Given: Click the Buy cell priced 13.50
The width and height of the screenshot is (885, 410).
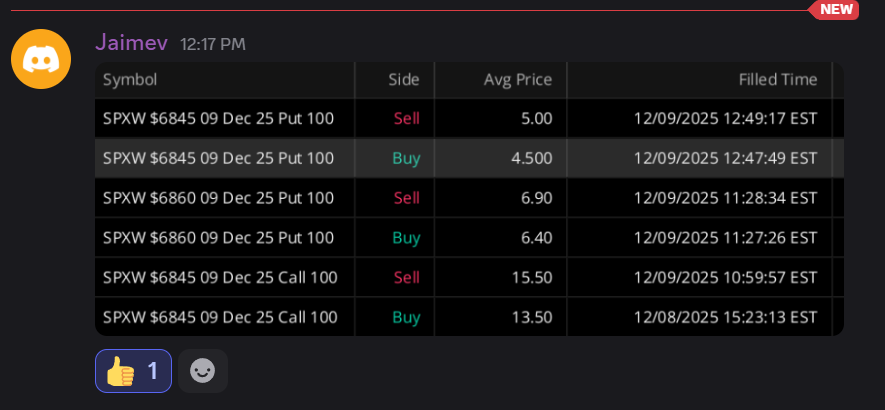Looking at the screenshot, I should 406,317.
